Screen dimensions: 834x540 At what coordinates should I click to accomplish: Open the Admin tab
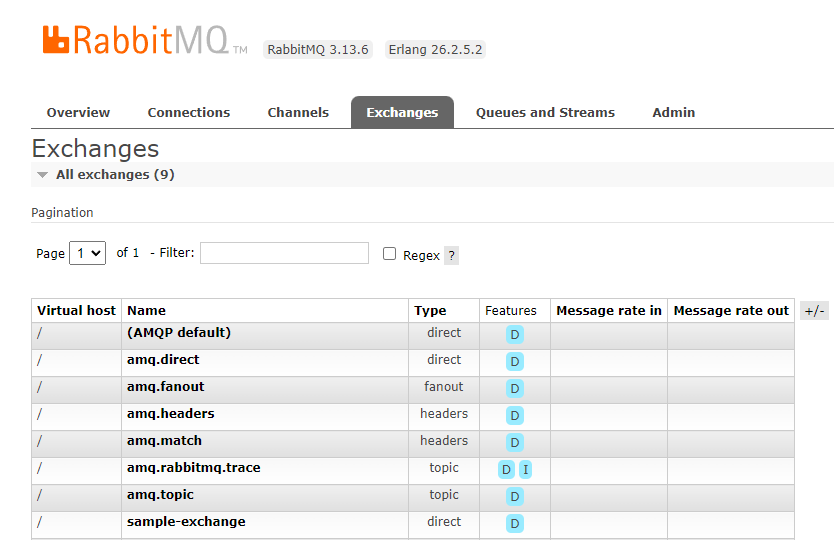[x=674, y=112]
